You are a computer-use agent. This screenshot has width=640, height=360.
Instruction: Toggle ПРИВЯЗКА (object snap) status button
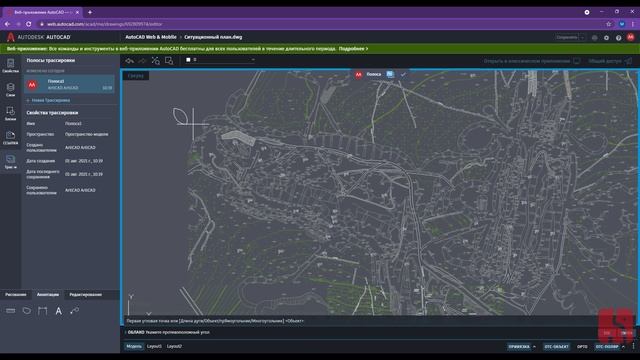[518, 347]
